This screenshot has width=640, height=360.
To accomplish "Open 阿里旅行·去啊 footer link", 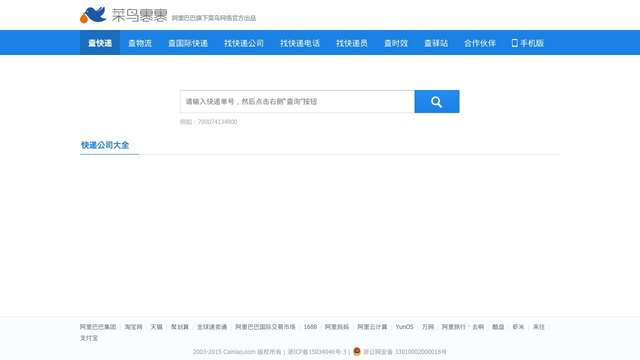I will (463, 327).
